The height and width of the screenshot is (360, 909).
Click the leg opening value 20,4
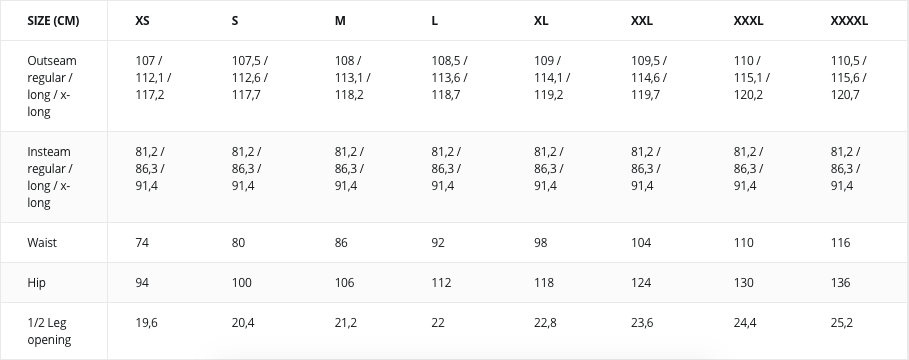(243, 322)
